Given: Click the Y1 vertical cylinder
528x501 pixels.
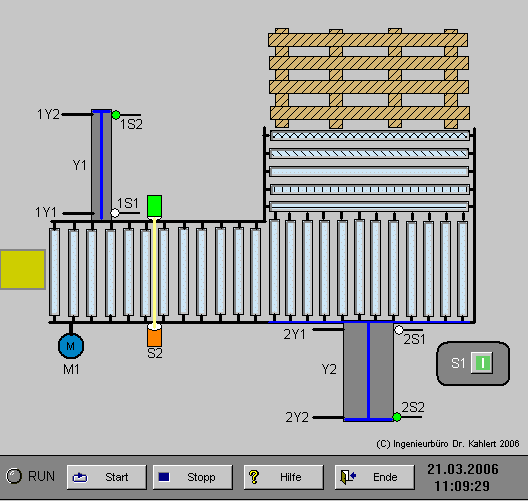Looking at the screenshot, I should pyautogui.click(x=101, y=165).
